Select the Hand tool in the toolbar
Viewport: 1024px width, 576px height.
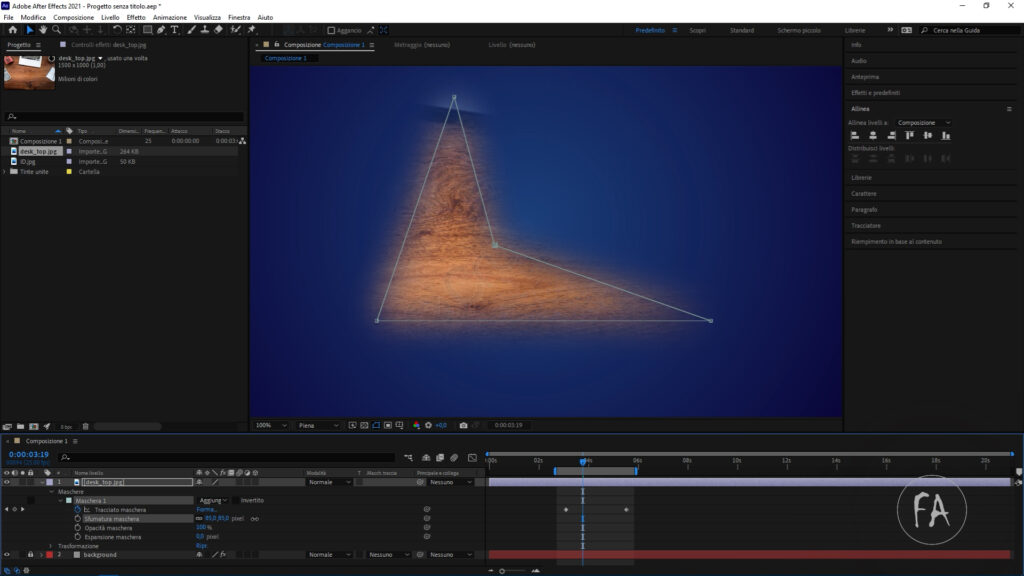[x=42, y=30]
